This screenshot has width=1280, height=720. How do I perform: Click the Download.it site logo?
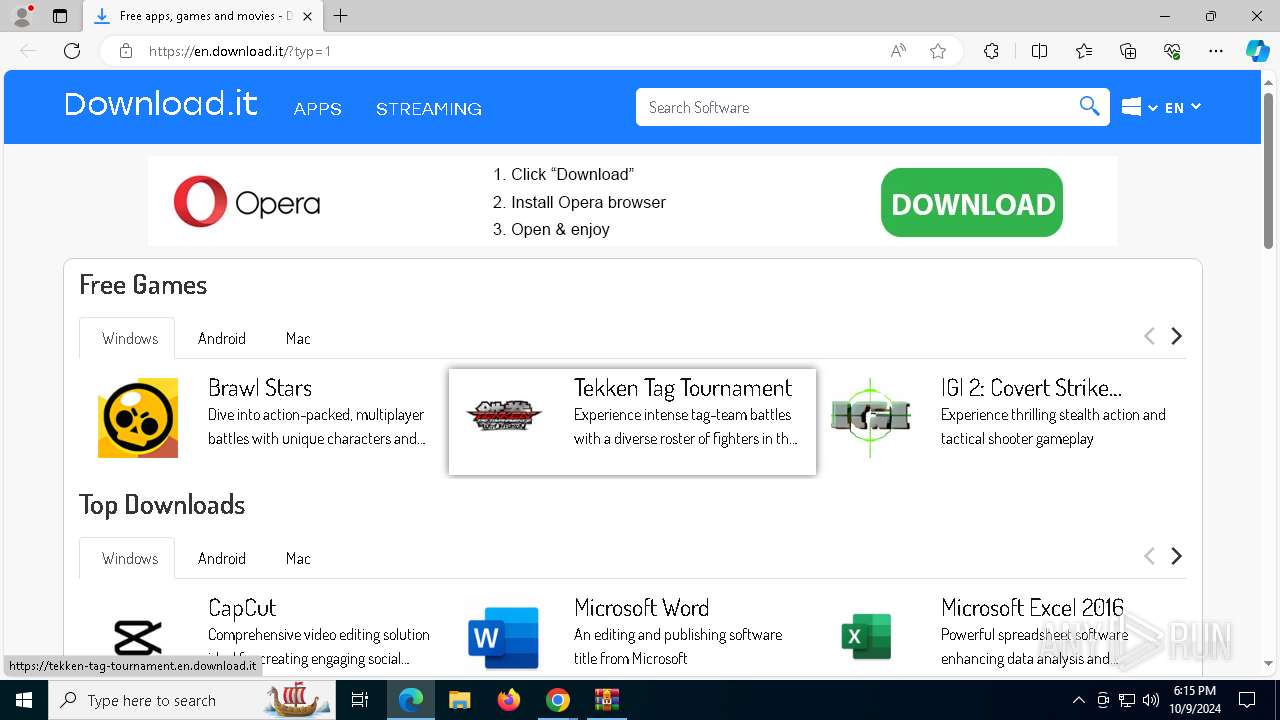click(161, 104)
